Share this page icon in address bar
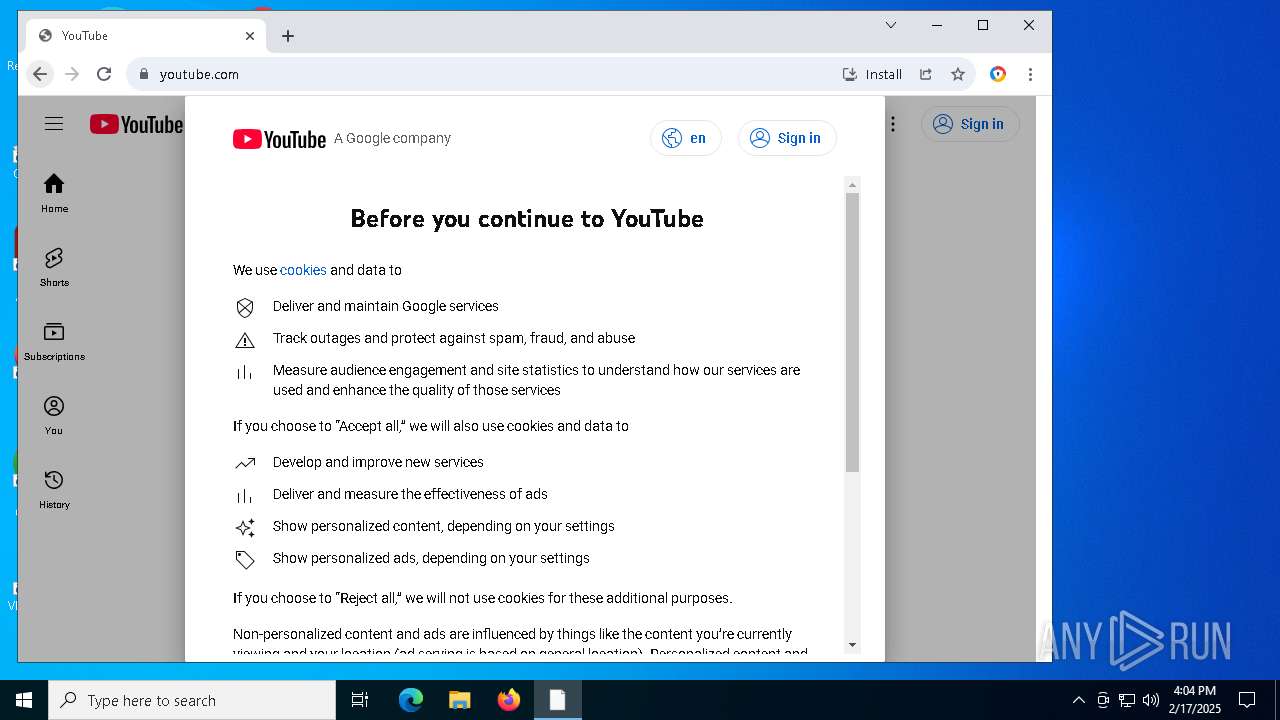Screen dimensions: 1280x720 (x=926, y=74)
